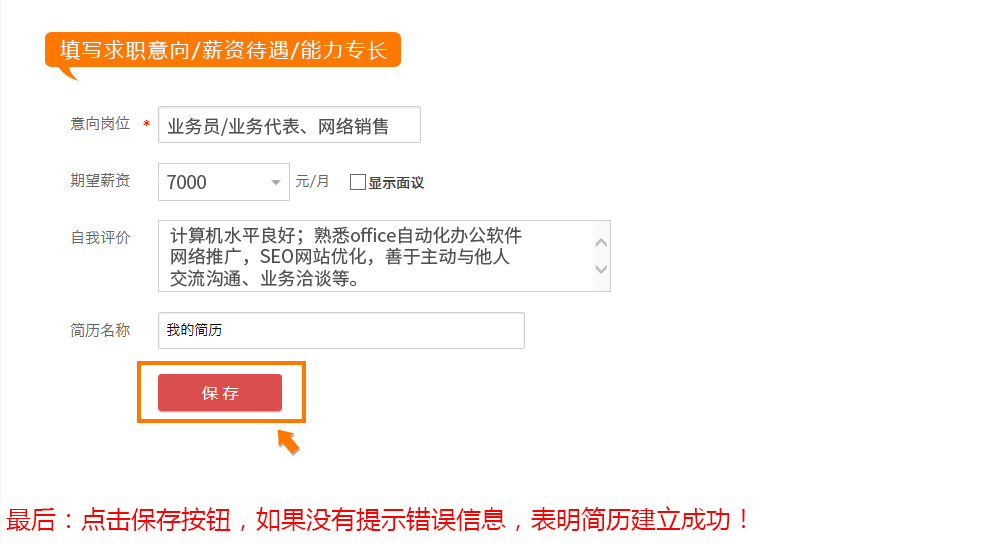Click the 元/月 unit text
The width and height of the screenshot is (981, 557).
[x=312, y=181]
